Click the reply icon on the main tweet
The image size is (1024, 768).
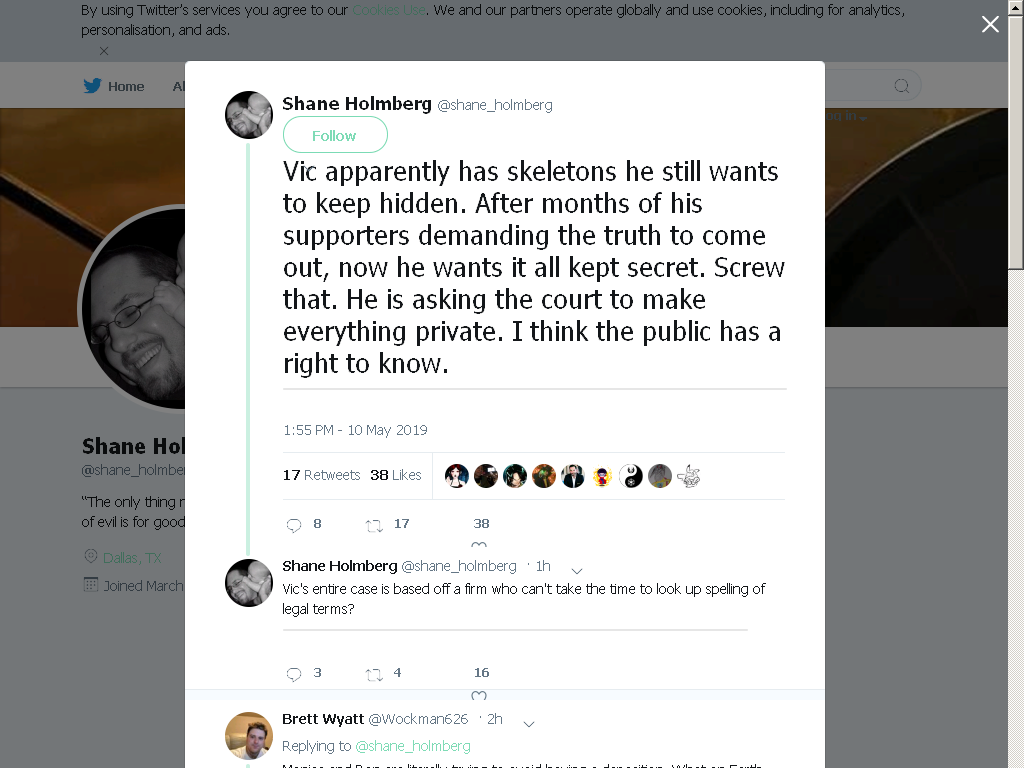click(294, 525)
